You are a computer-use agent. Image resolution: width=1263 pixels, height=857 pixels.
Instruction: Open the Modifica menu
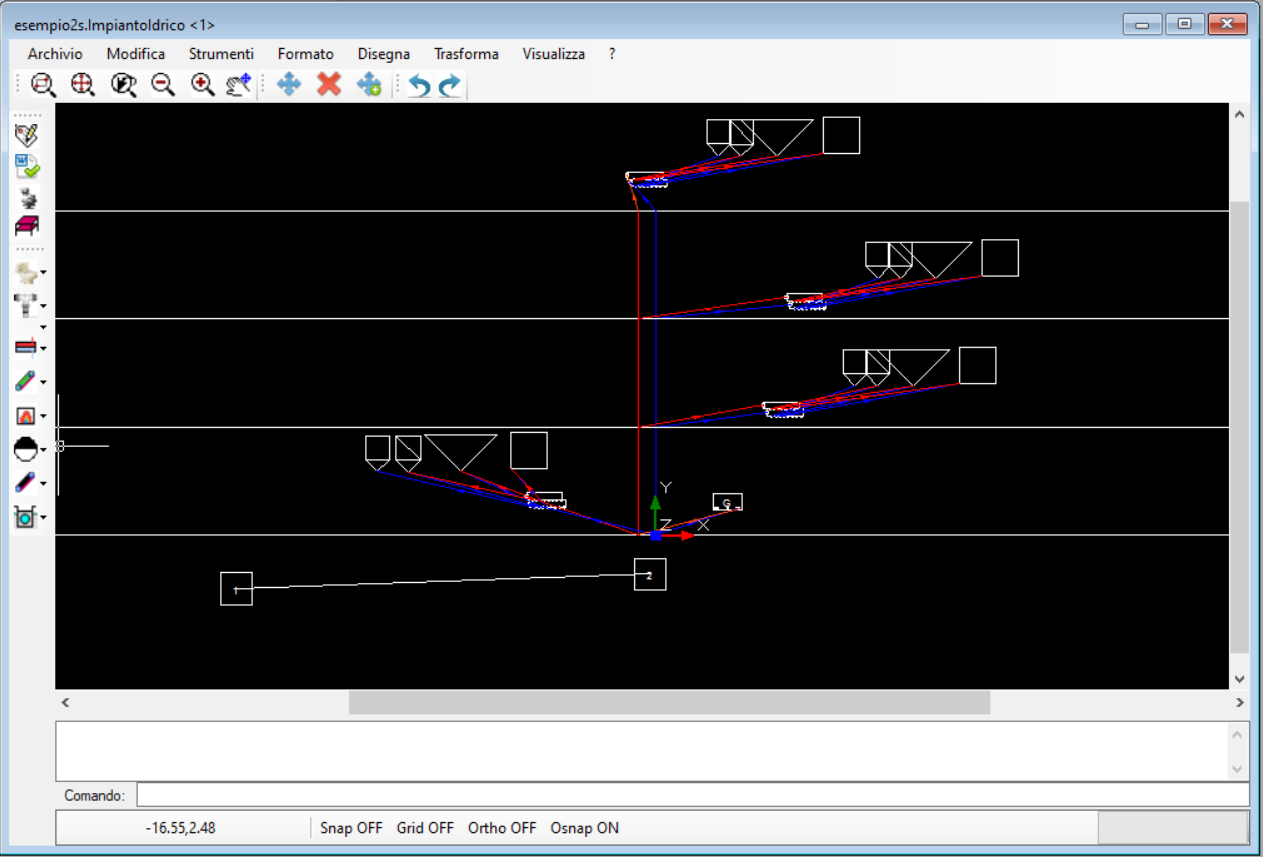pos(136,54)
